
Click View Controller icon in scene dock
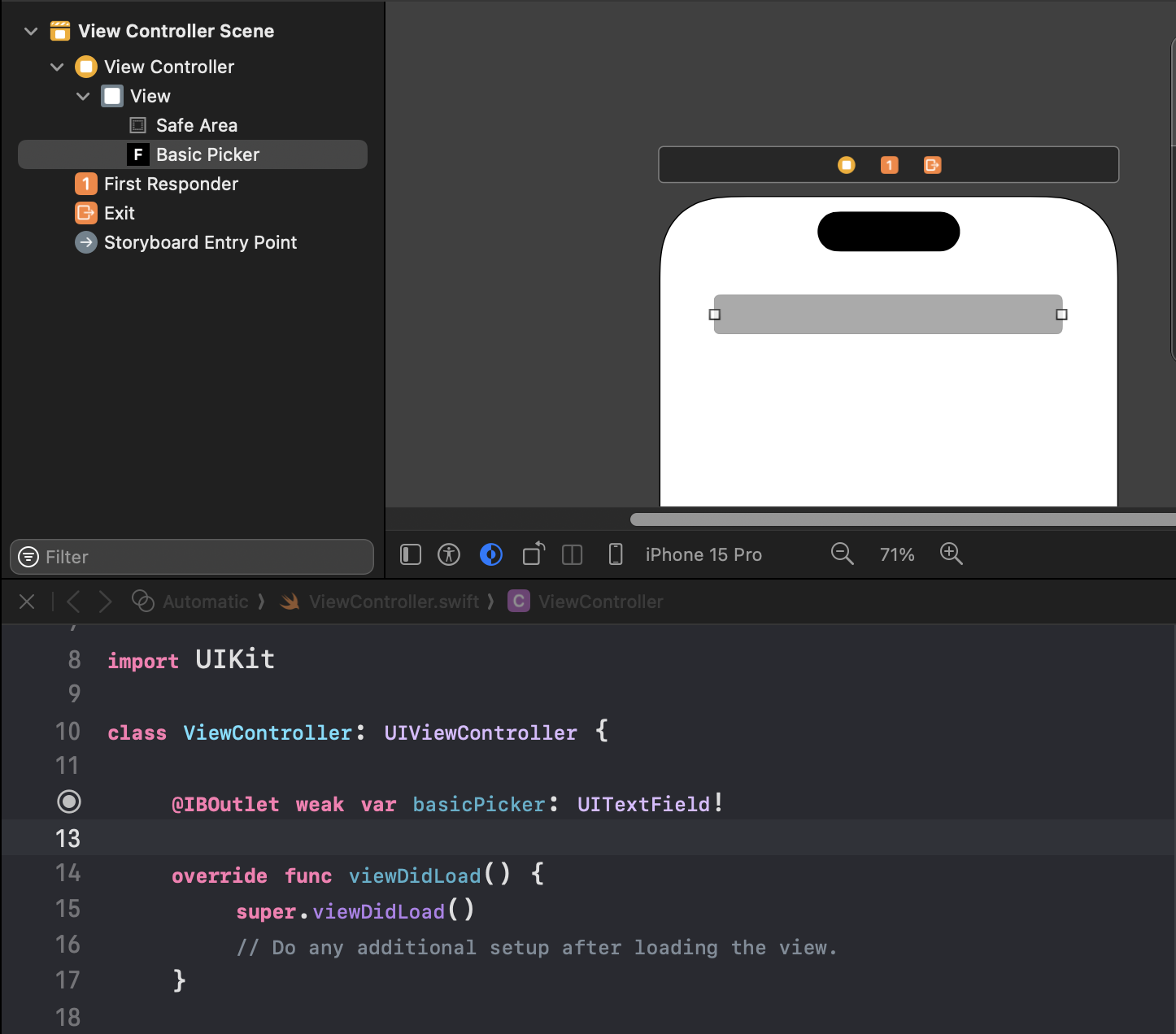[x=847, y=165]
